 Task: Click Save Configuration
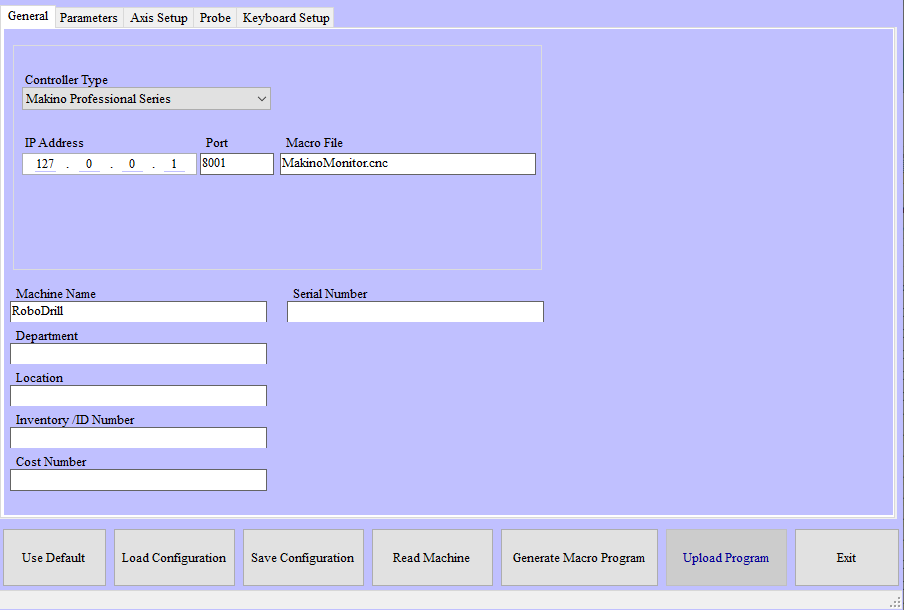pyautogui.click(x=302, y=558)
